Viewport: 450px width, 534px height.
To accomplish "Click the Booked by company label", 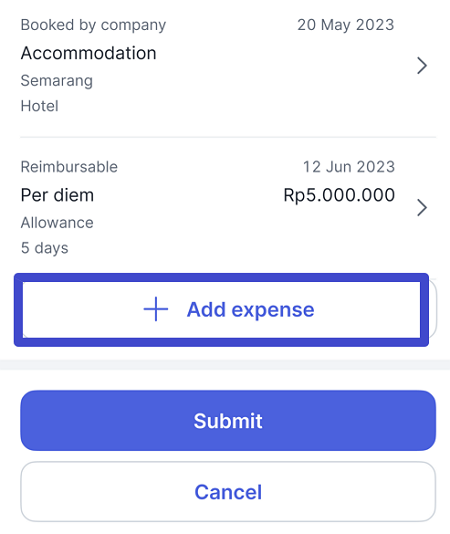I will click(x=93, y=25).
